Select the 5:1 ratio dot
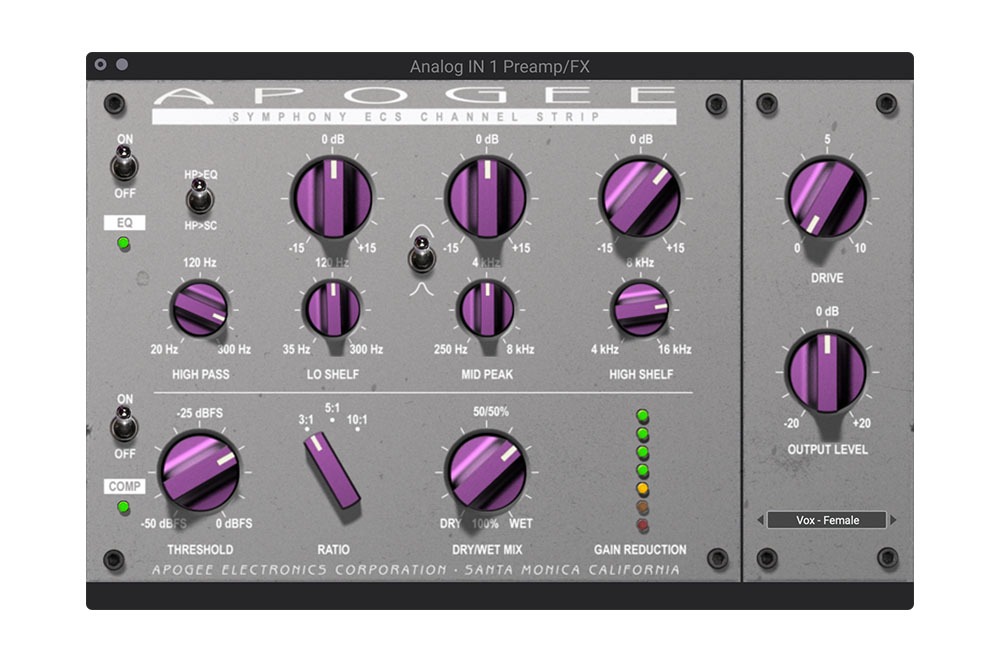This screenshot has height=667, width=1000. click(332, 420)
